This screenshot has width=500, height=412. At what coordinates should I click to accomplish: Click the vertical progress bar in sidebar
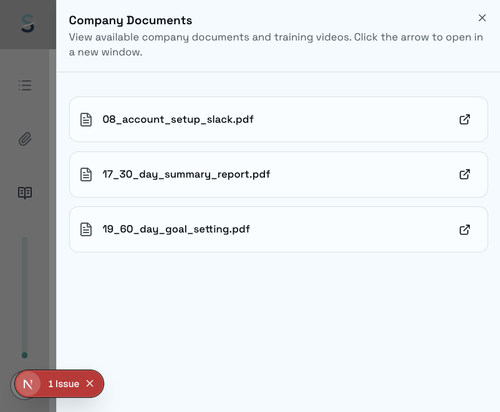pos(25,298)
